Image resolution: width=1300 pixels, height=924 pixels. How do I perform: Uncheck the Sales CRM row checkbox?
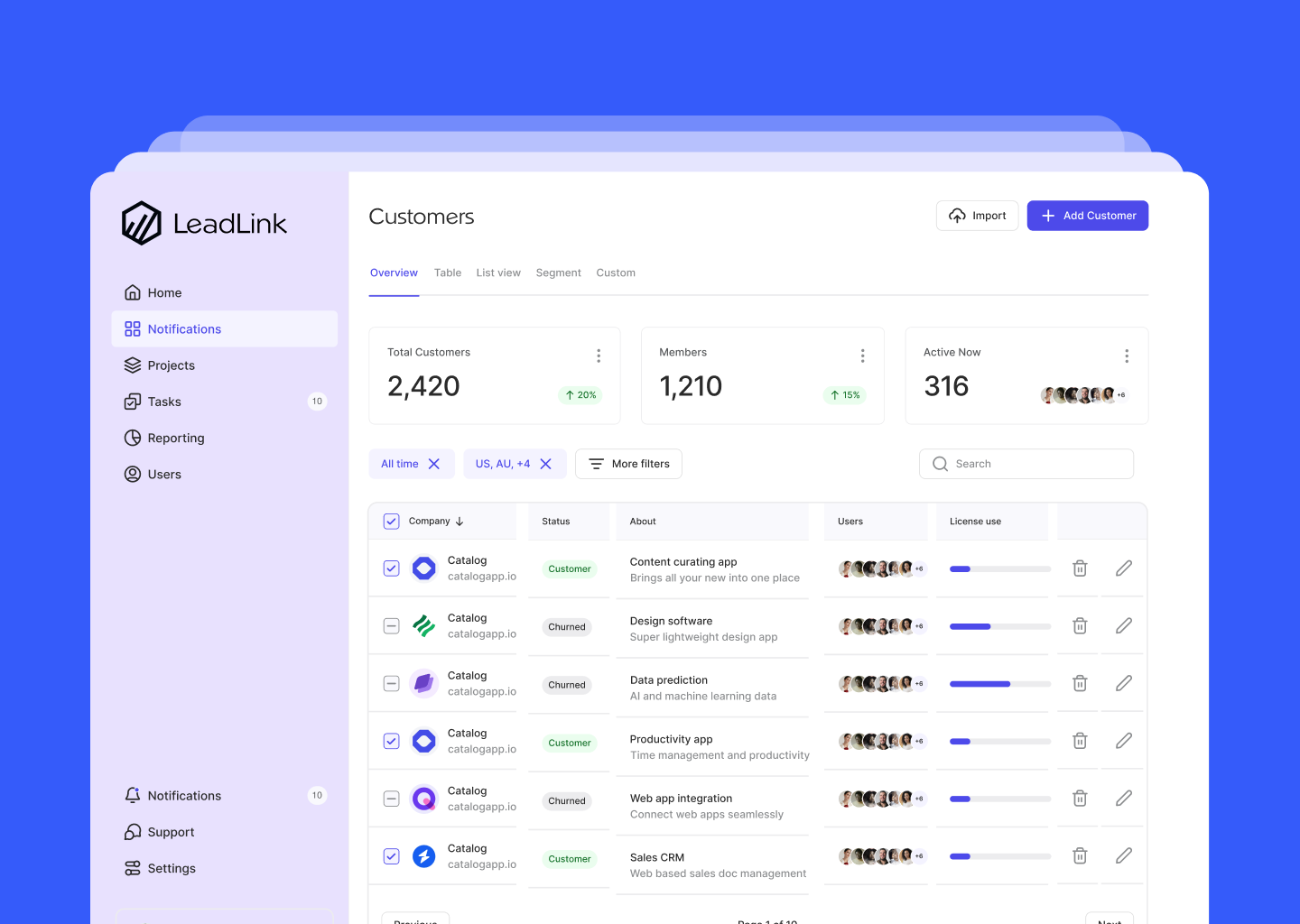(x=391, y=855)
